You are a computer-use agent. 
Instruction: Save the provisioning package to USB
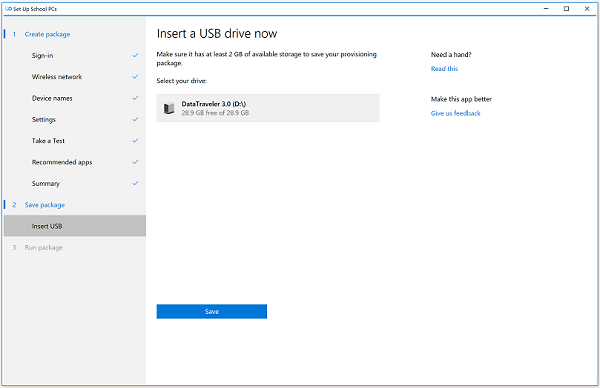212,311
